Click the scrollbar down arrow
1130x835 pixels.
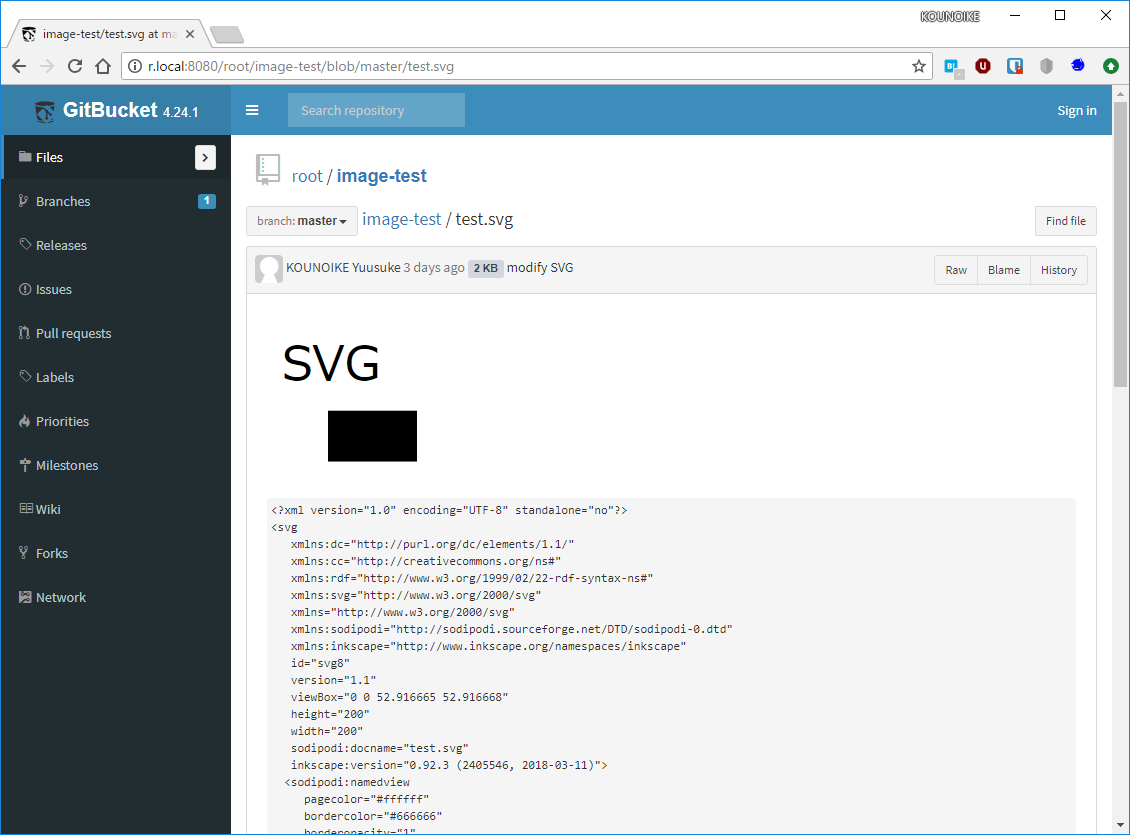(1120, 826)
